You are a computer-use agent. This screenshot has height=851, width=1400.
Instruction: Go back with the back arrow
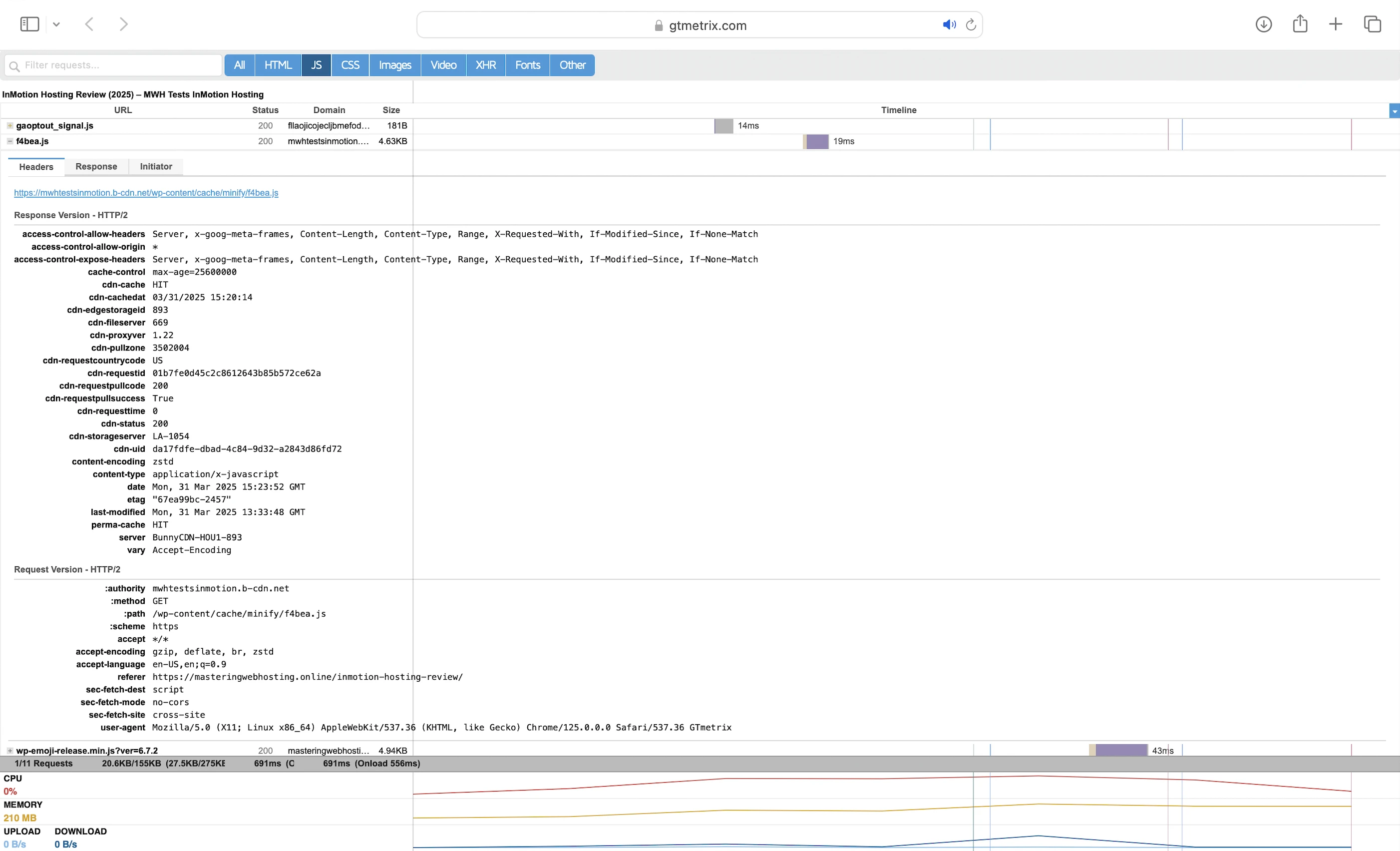coord(89,24)
